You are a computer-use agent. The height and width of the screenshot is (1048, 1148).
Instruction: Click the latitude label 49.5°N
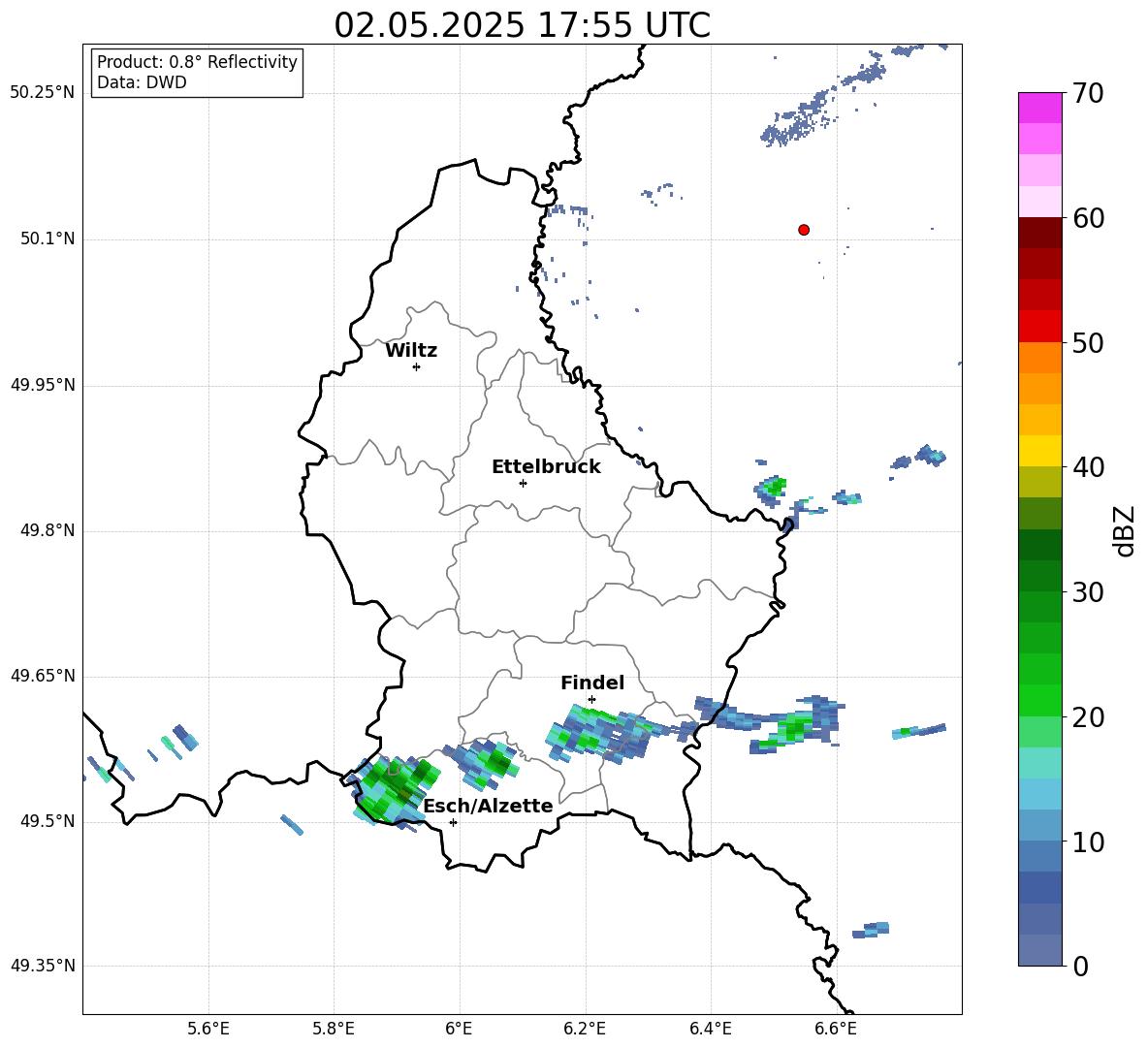(x=48, y=820)
